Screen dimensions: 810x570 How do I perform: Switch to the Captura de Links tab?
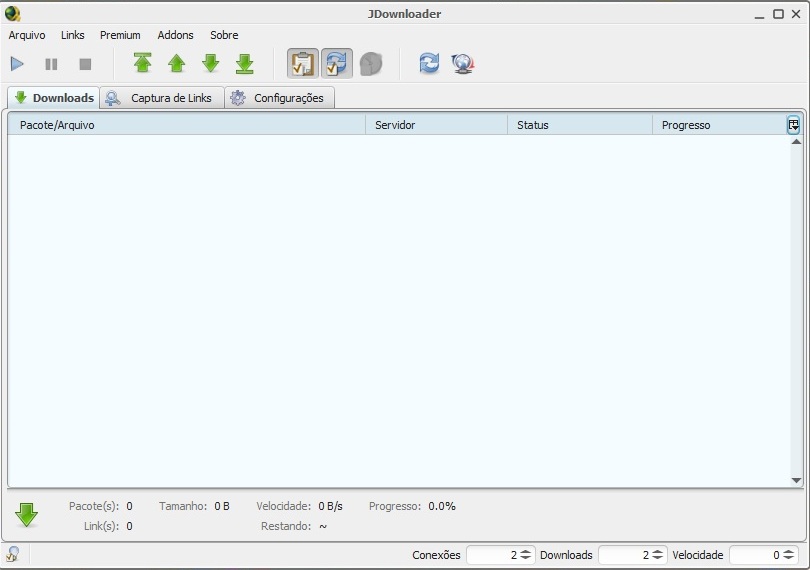tap(162, 98)
